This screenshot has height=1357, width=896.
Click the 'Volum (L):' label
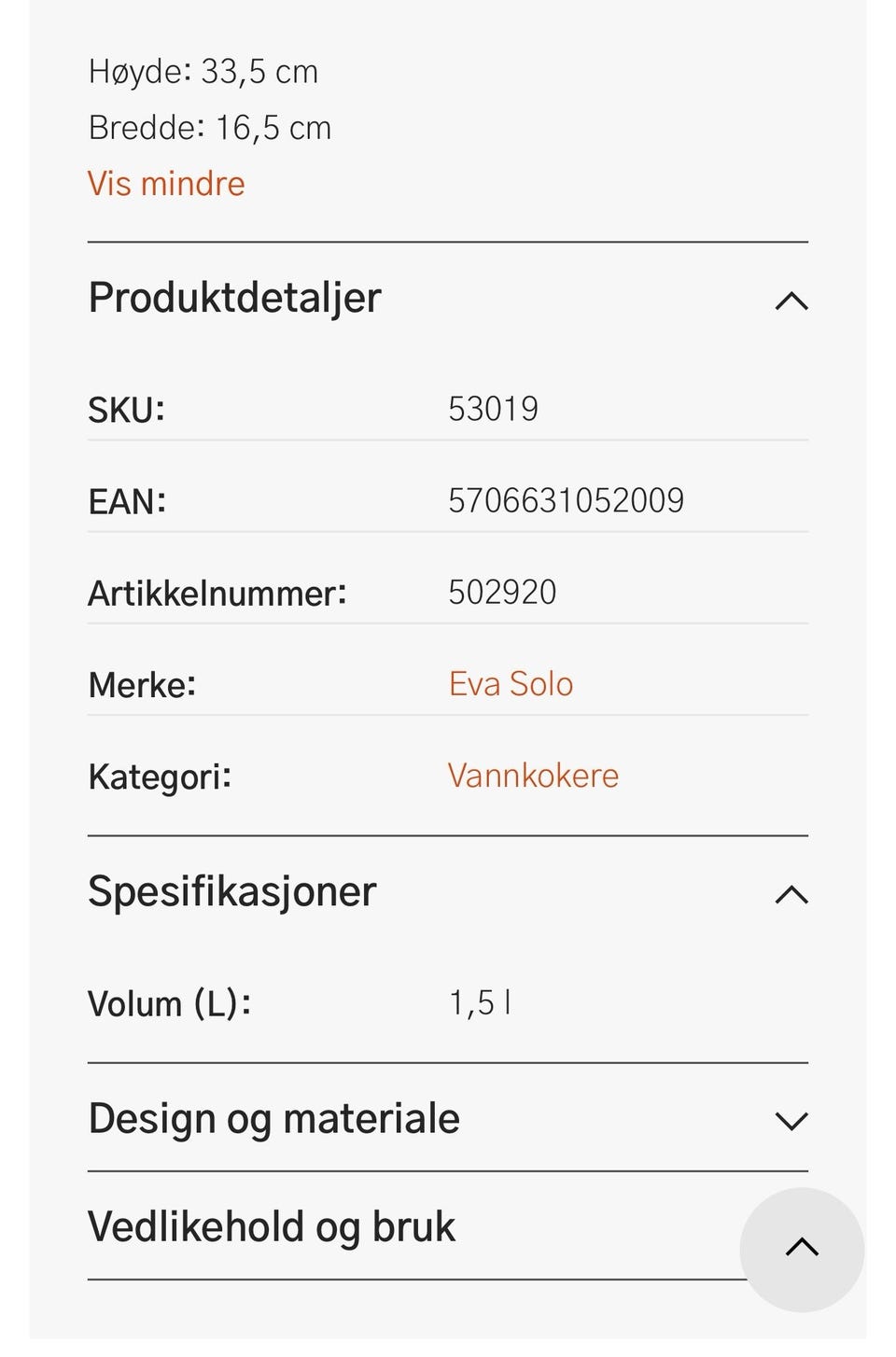click(x=169, y=1004)
